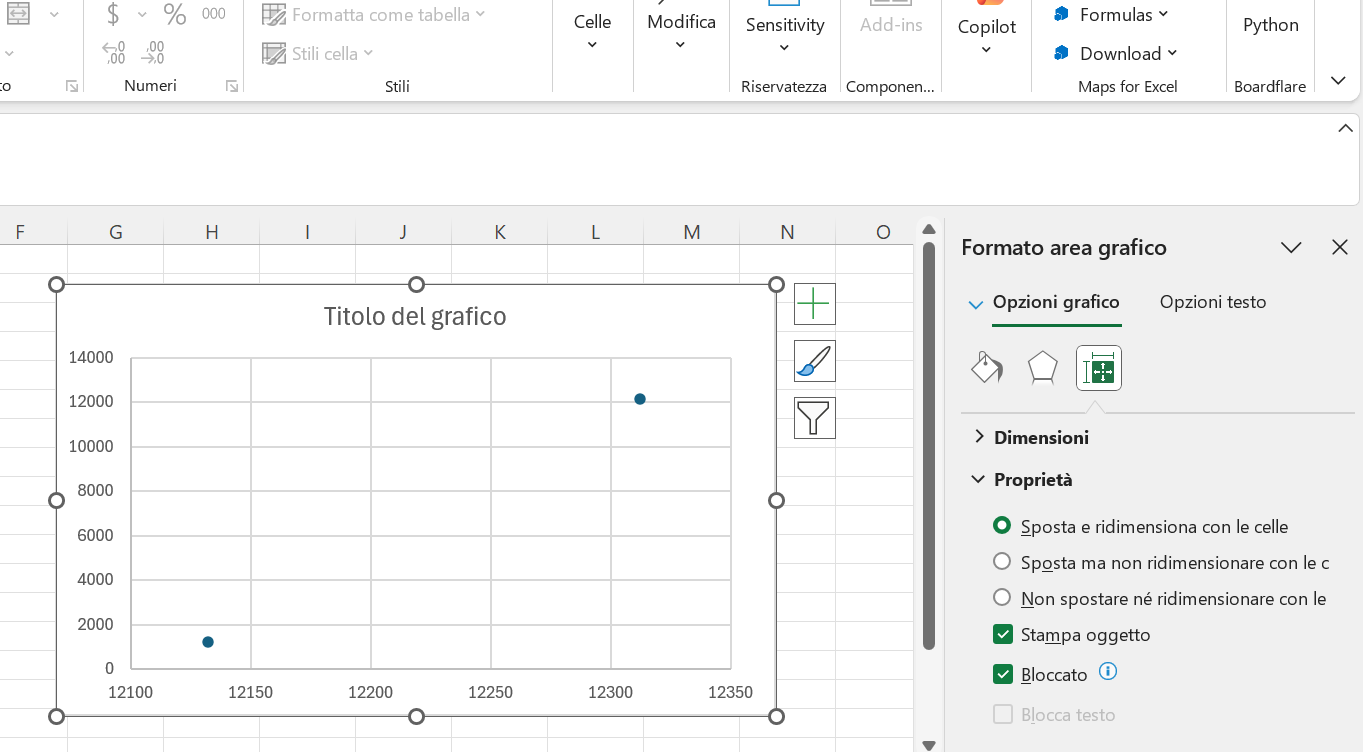Click the chart title text

click(x=415, y=317)
